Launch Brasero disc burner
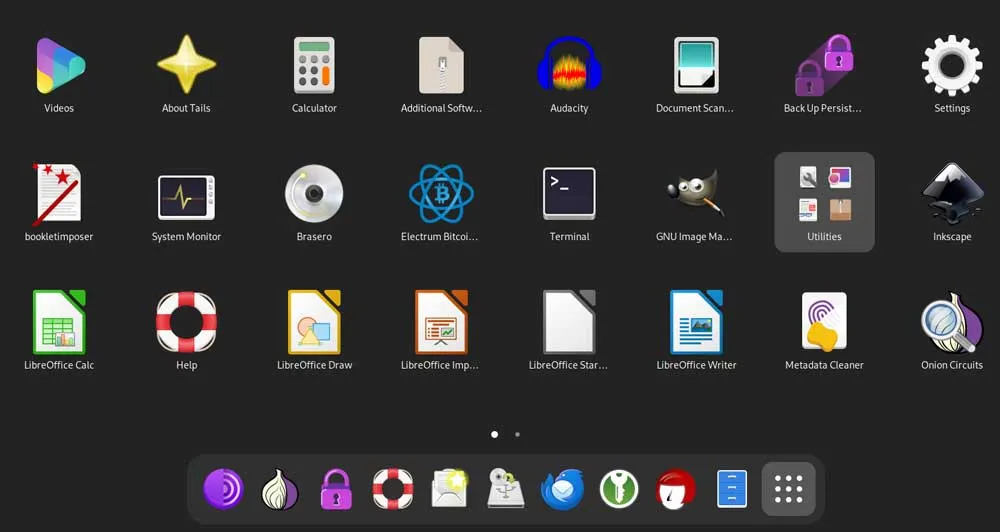 (314, 194)
